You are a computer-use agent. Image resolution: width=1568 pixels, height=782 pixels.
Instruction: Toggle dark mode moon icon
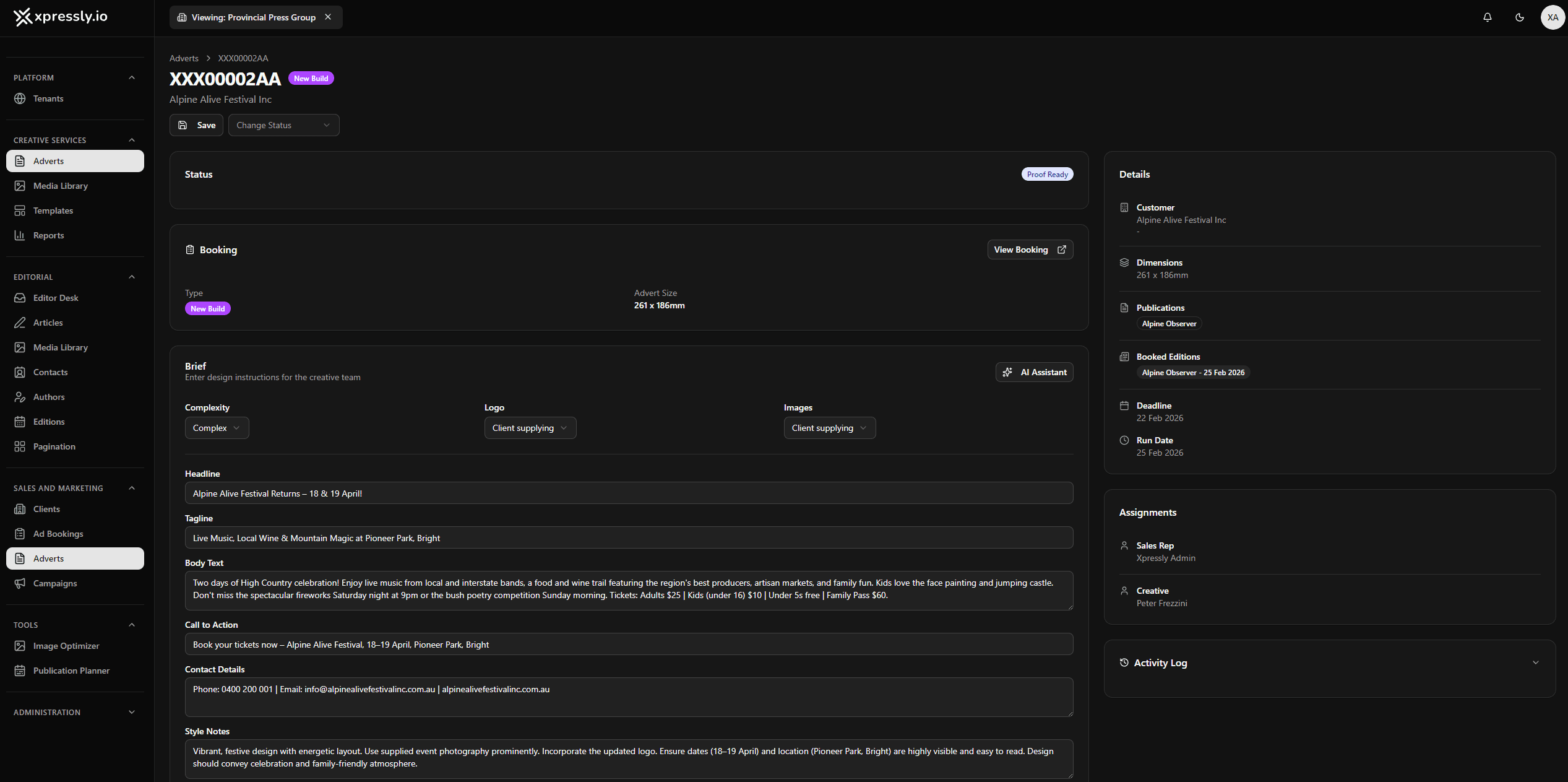tap(1520, 17)
